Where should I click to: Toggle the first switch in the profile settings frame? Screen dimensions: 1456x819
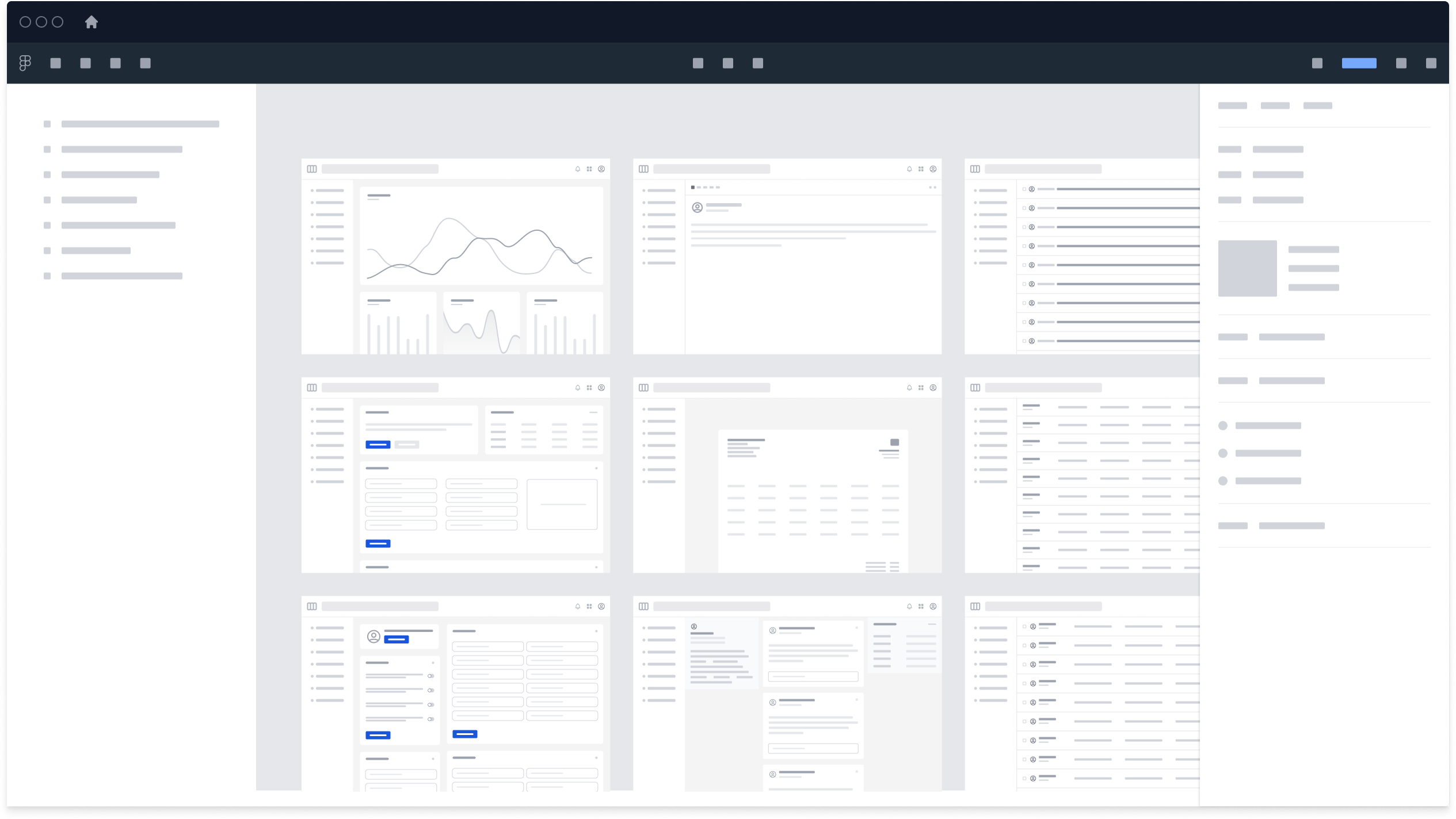(430, 676)
